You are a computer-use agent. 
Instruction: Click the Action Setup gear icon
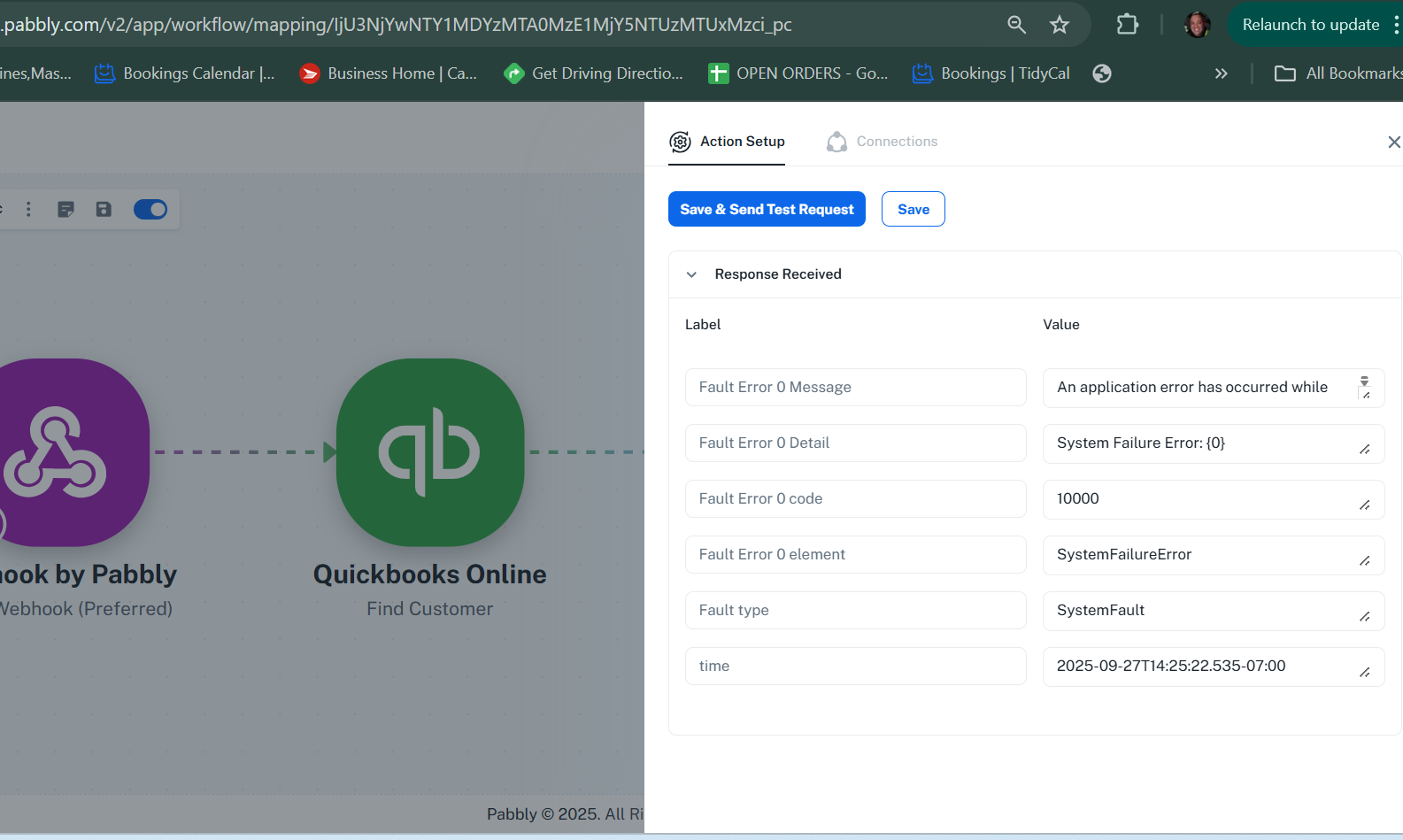[x=680, y=142]
